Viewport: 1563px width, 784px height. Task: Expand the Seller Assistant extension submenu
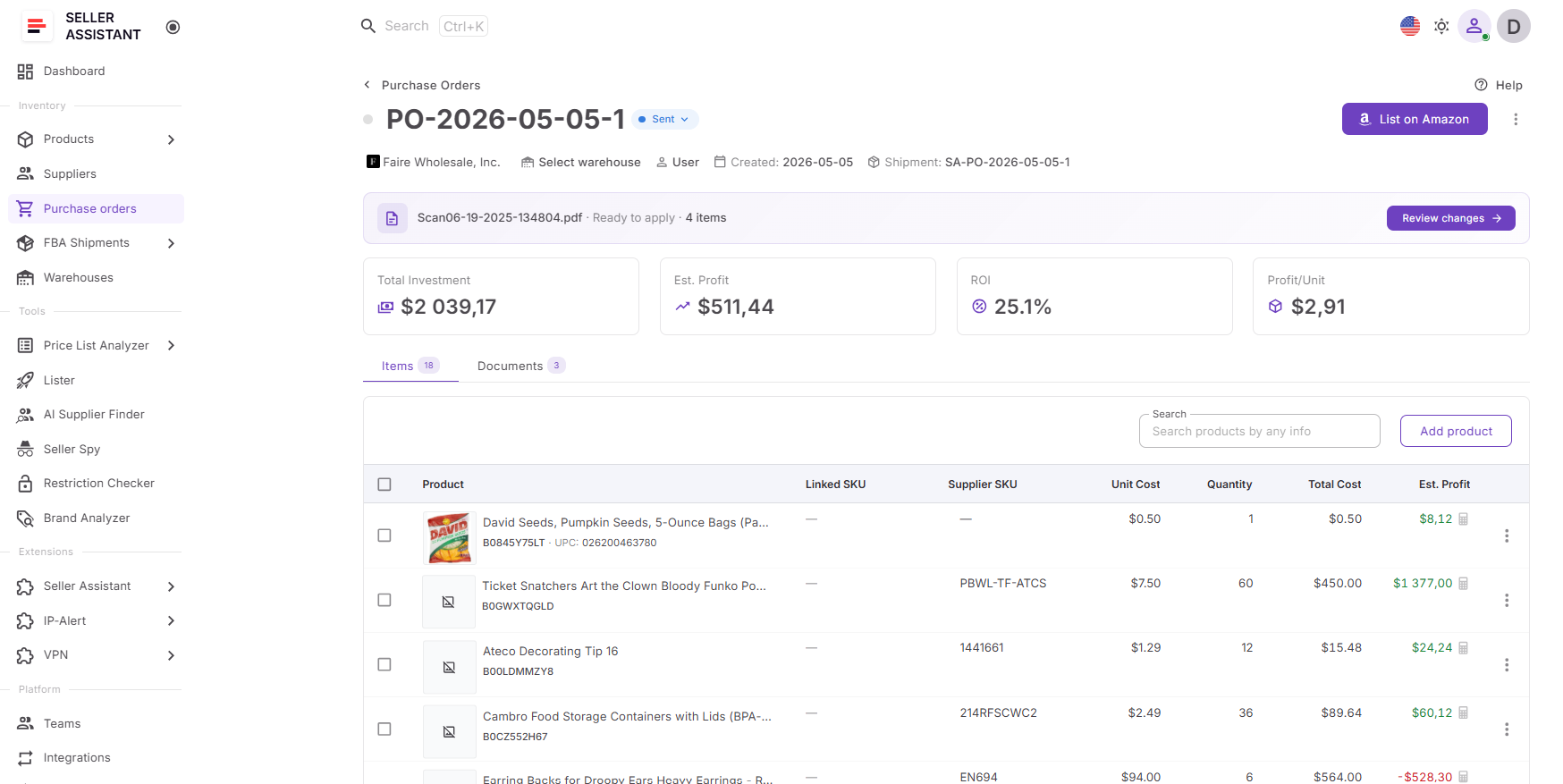pos(171,586)
